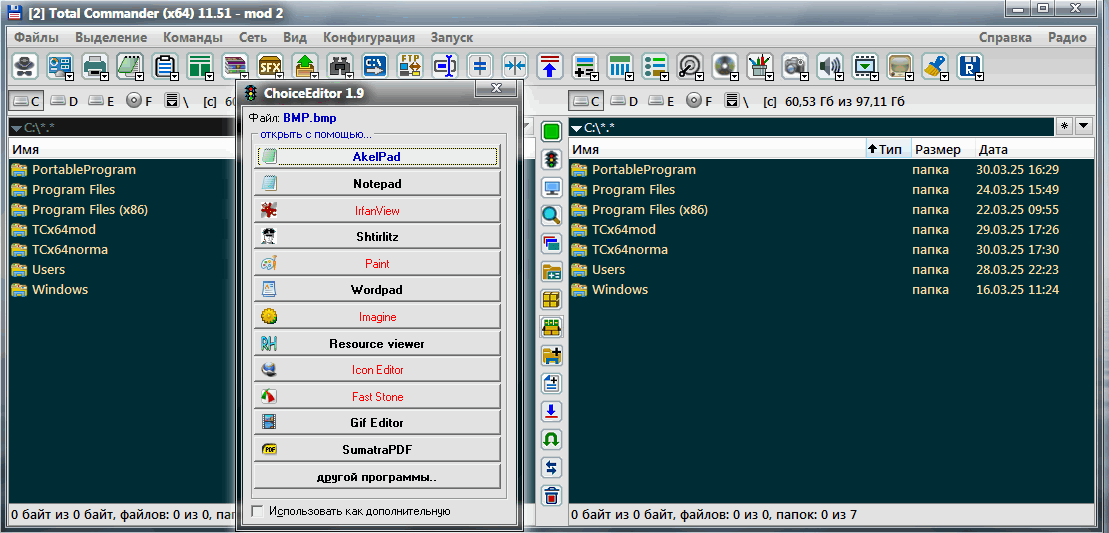
Task: Open dropdown arrow on the printer toolbar icon
Action: pyautogui.click(x=104, y=74)
